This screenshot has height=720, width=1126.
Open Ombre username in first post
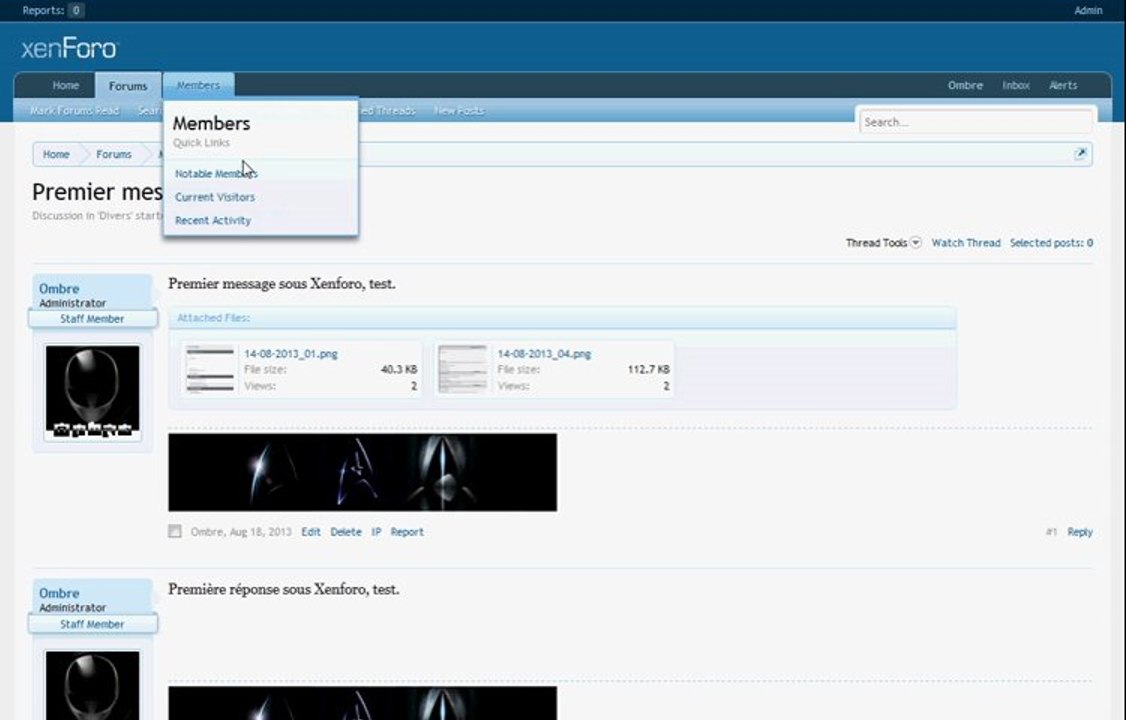point(59,289)
